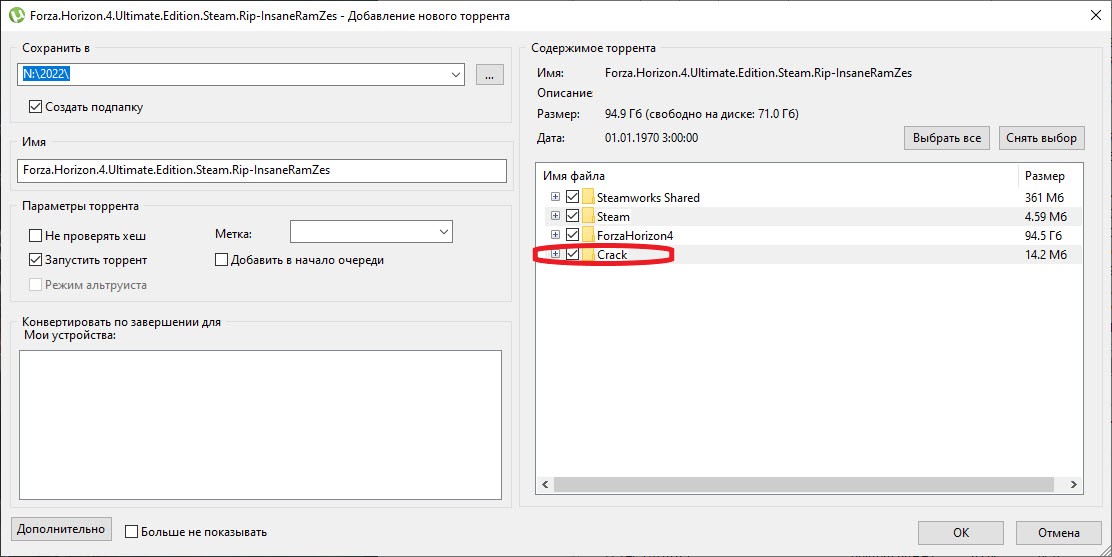Screen dimensions: 1112x557
Task: Close the add torrent dialog window
Action: pyautogui.click(x=1095, y=16)
